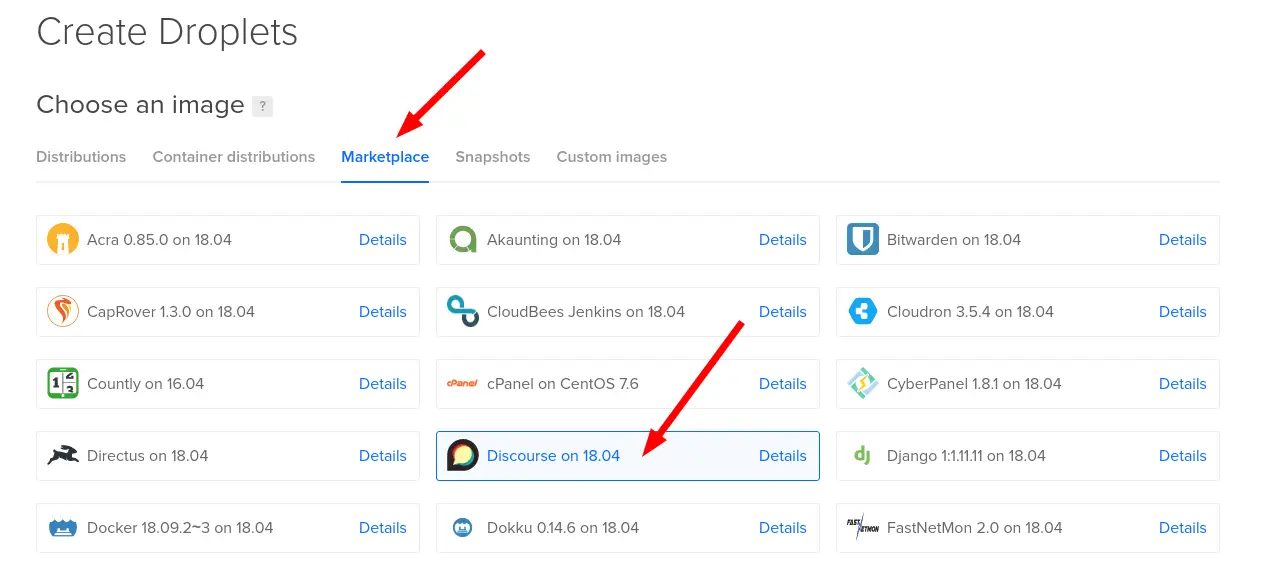This screenshot has width=1264, height=573.
Task: Open Details for Discourse on 18.04
Action: (x=782, y=456)
